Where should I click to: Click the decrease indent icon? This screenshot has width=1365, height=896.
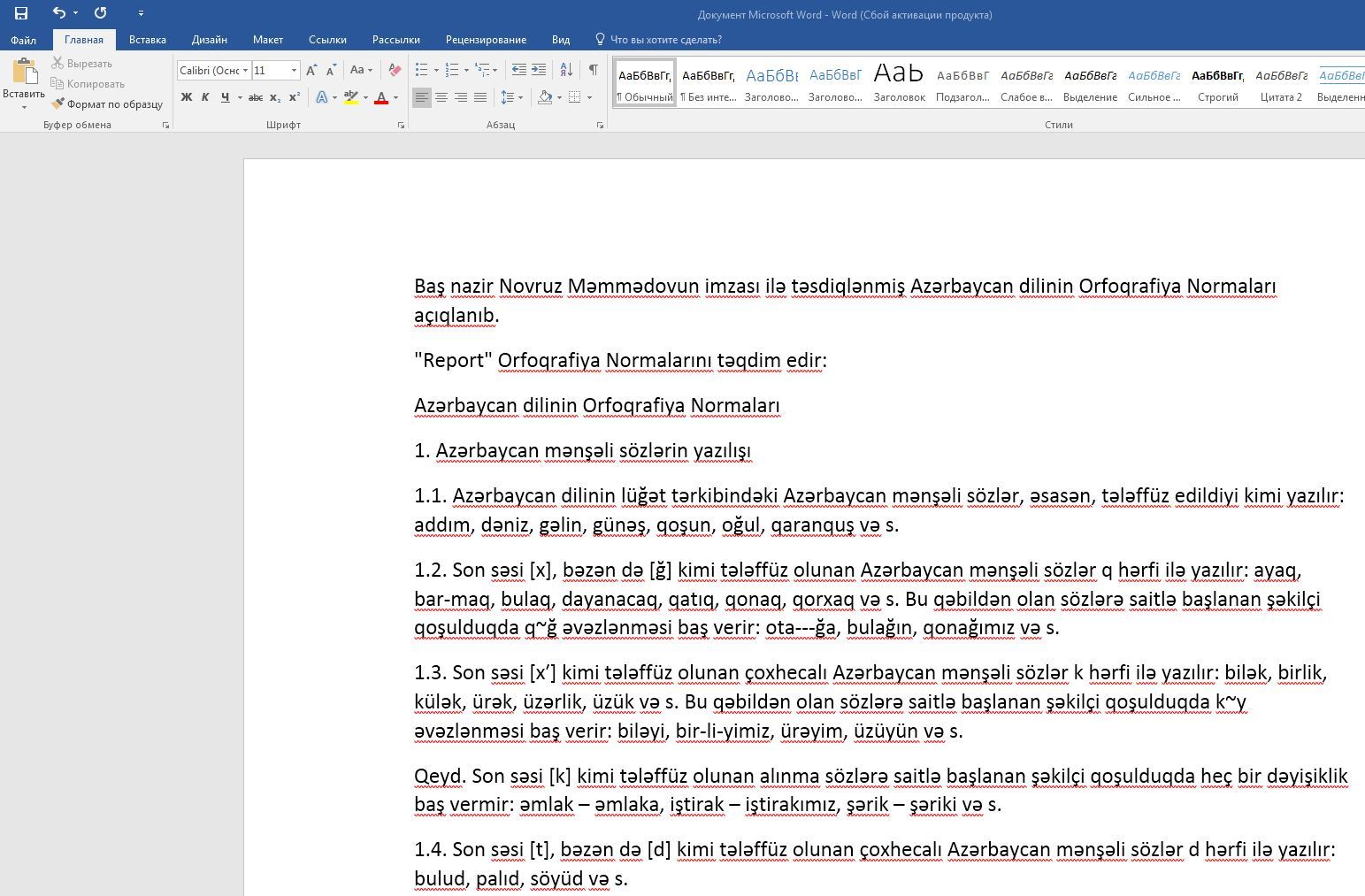coord(519,70)
